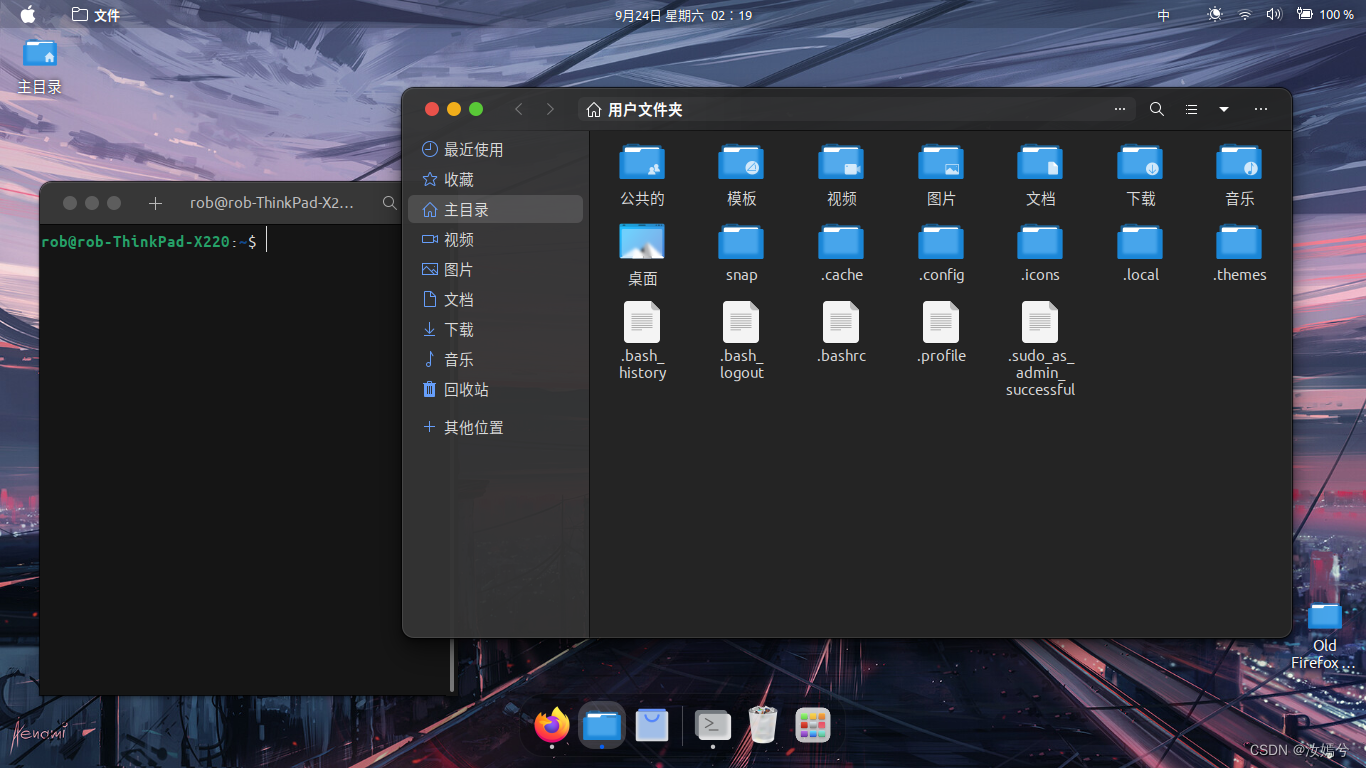Open the 文件 menu in top bar
Screen dimensions: 1366x768
coord(96,15)
